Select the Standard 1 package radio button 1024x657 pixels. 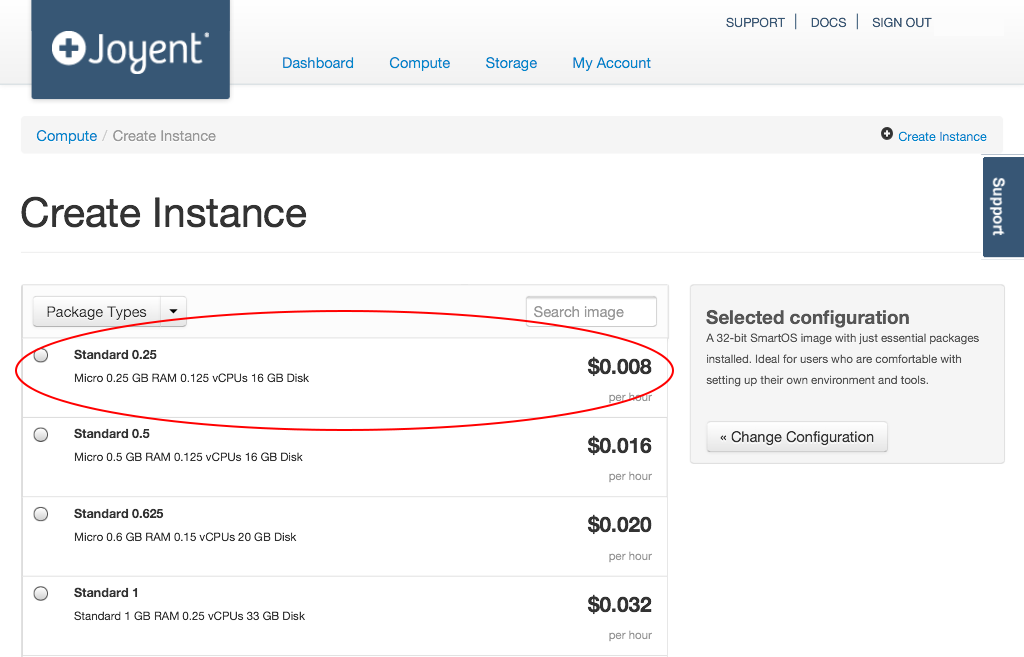click(40, 592)
